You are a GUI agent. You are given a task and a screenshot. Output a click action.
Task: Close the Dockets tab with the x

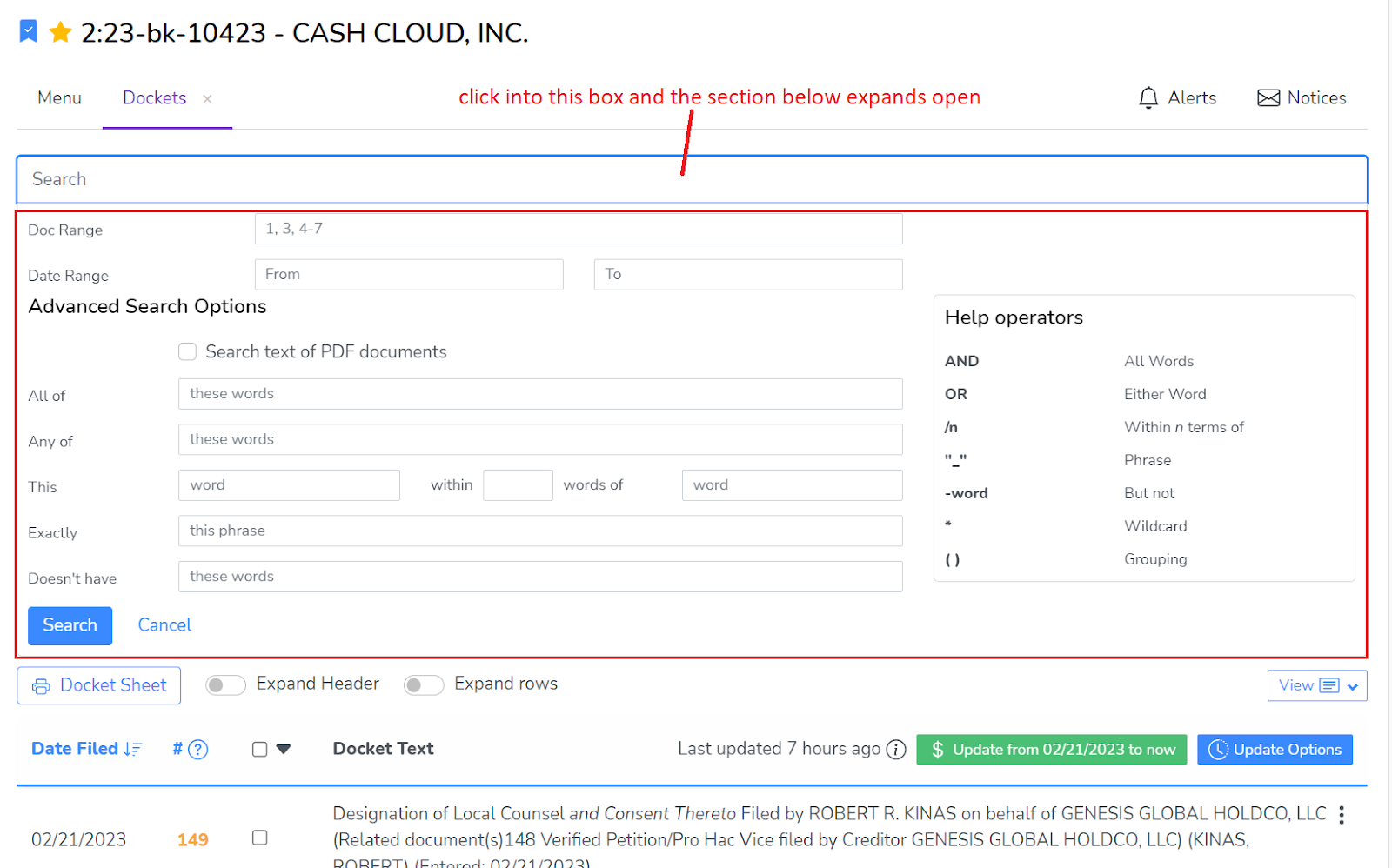coord(207,99)
